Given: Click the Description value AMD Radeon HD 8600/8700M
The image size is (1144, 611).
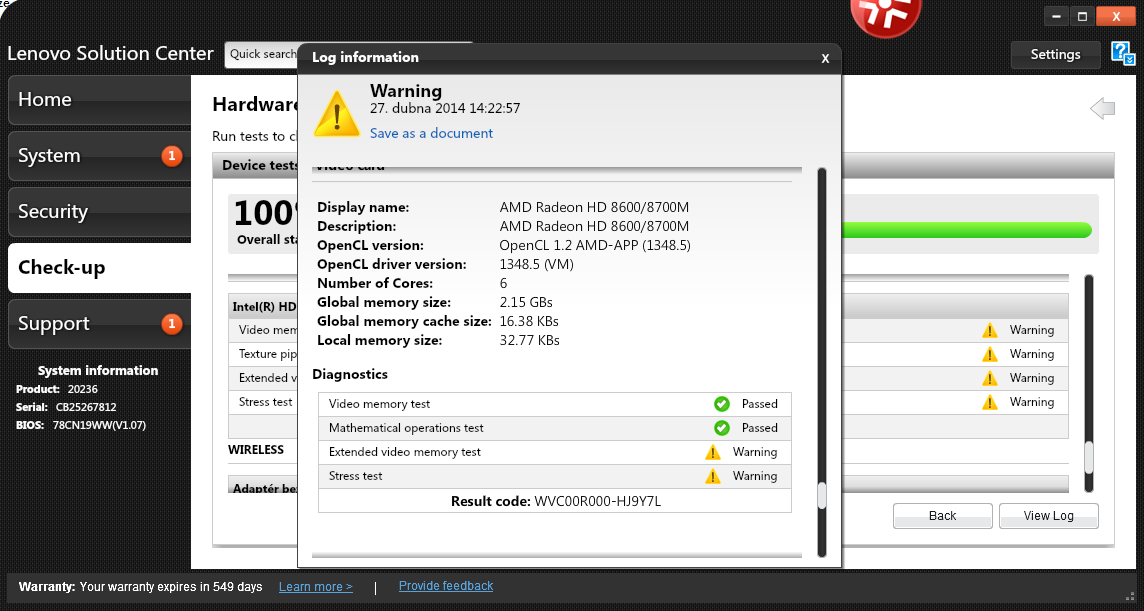Looking at the screenshot, I should [594, 226].
